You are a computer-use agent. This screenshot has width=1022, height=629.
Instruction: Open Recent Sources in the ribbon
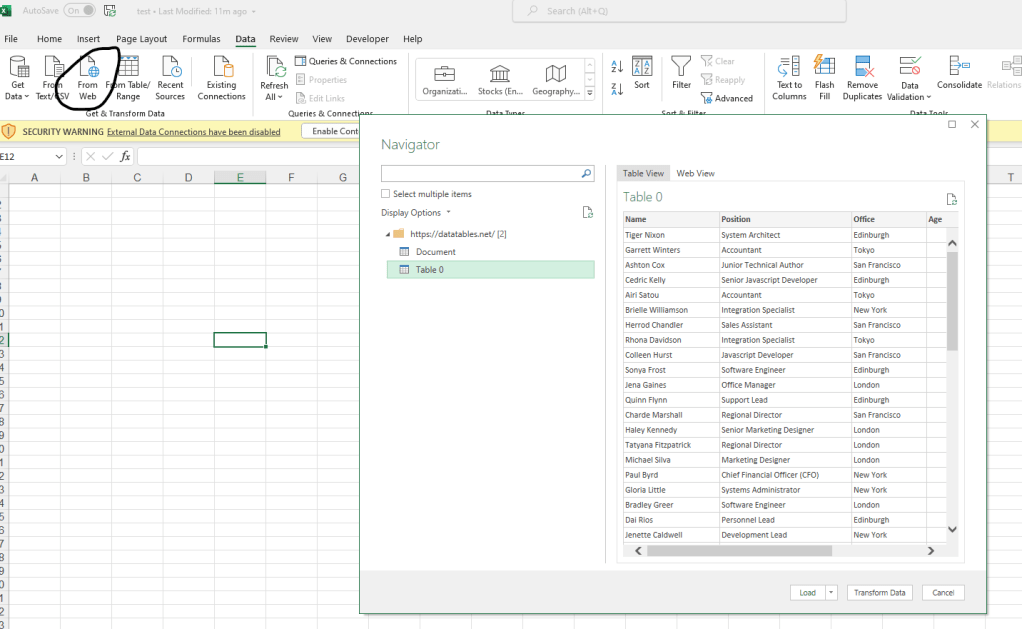pos(170,78)
